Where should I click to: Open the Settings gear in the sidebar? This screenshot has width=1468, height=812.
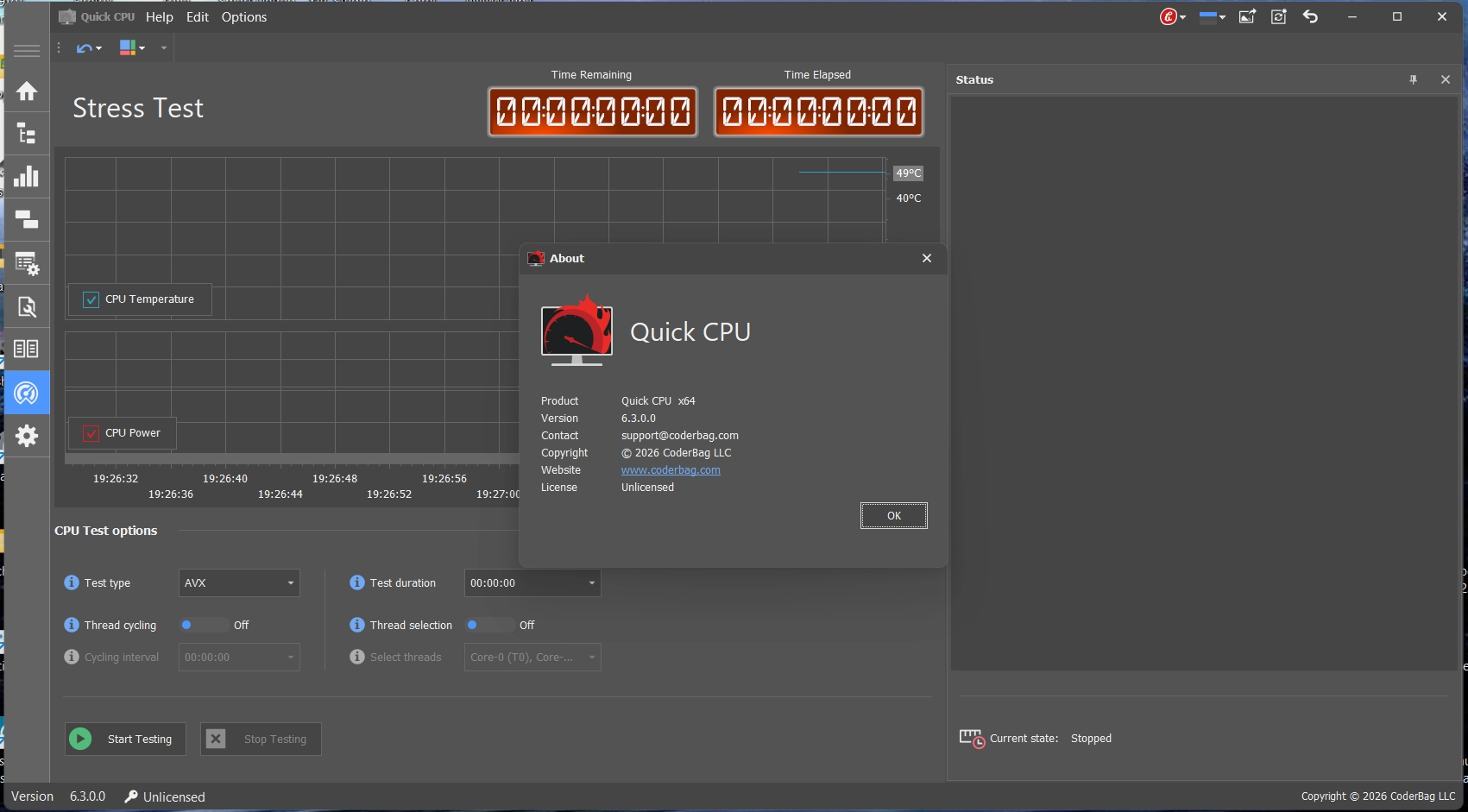point(27,436)
